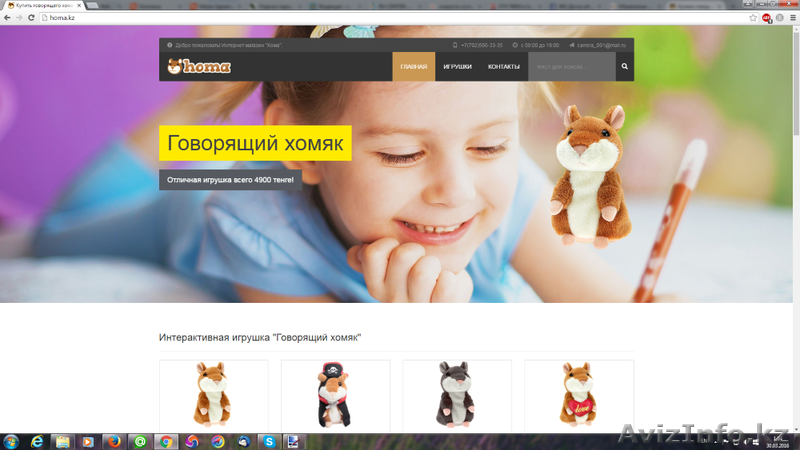Switch to Firefox on the taskbar

[x=114, y=442]
